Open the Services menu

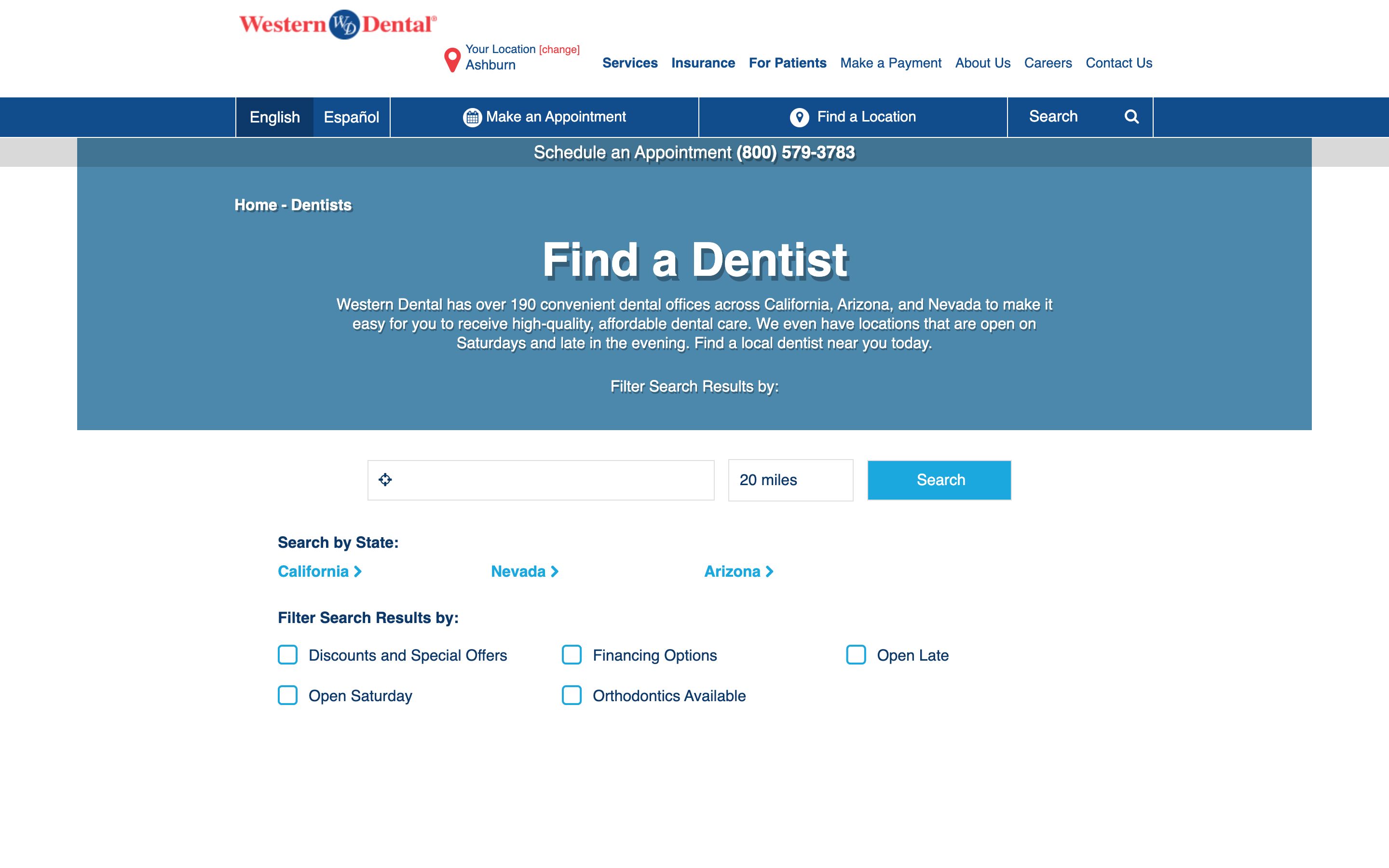[x=630, y=63]
